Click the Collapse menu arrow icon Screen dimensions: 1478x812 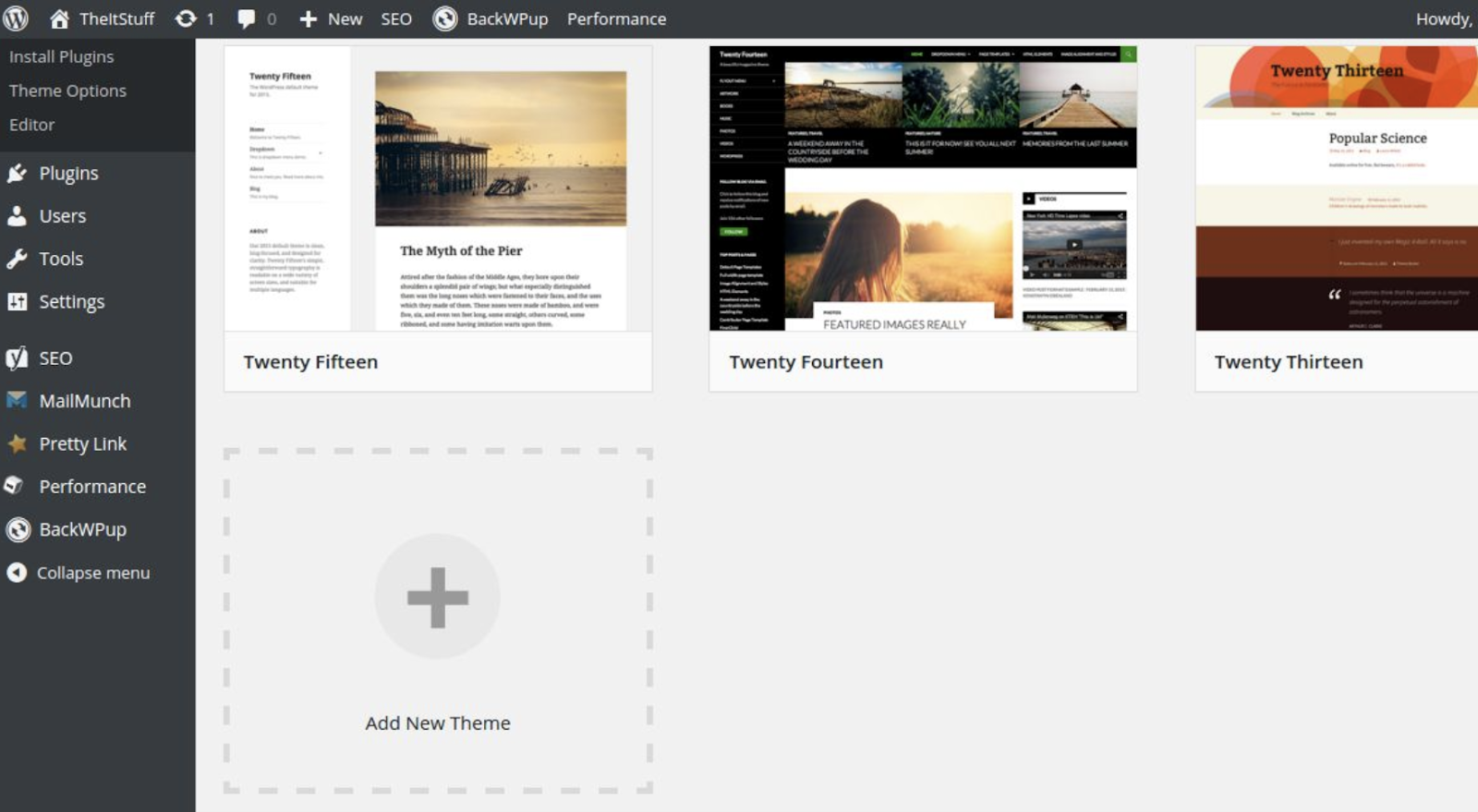pos(17,573)
